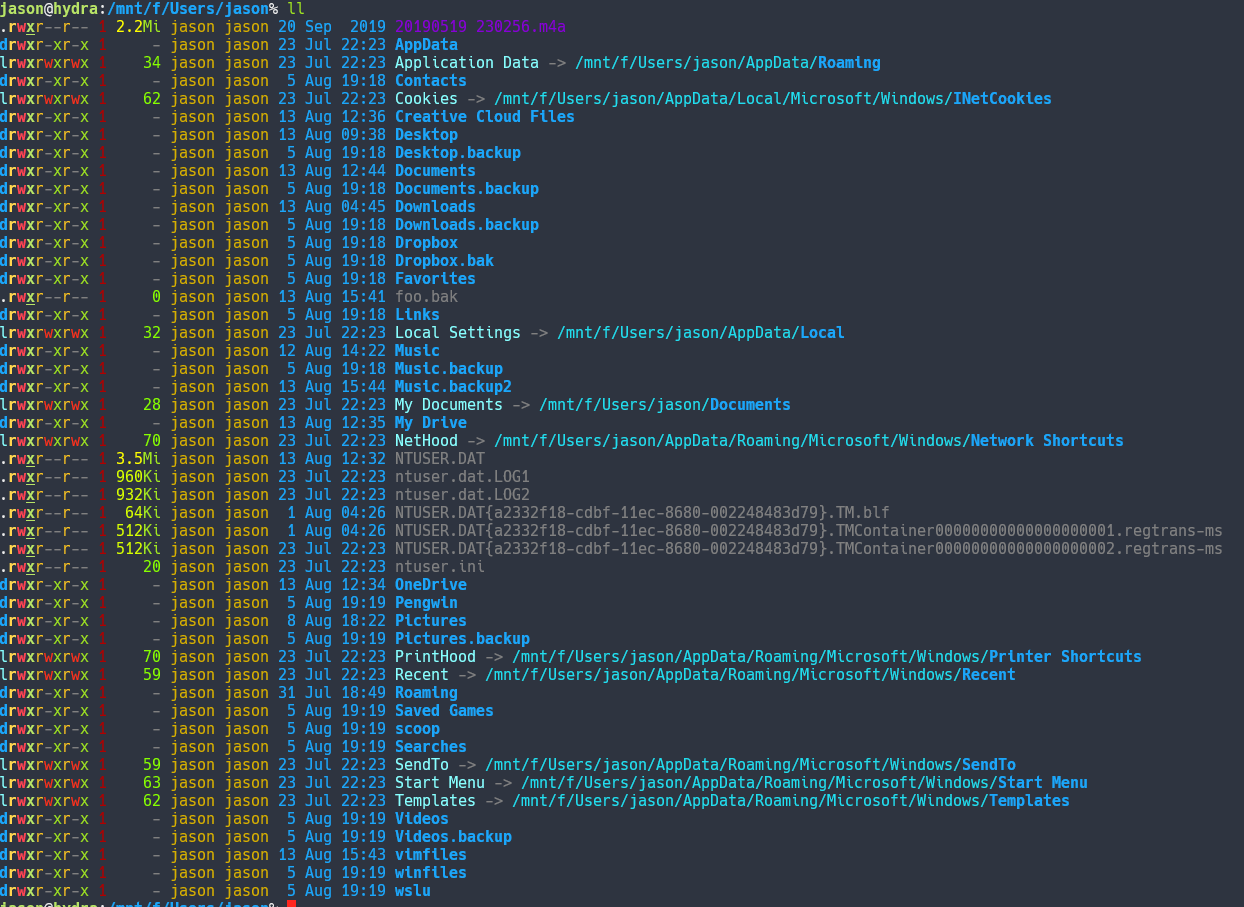Click the scoop directory entry
Image resolution: width=1244 pixels, height=907 pixels.
(417, 728)
